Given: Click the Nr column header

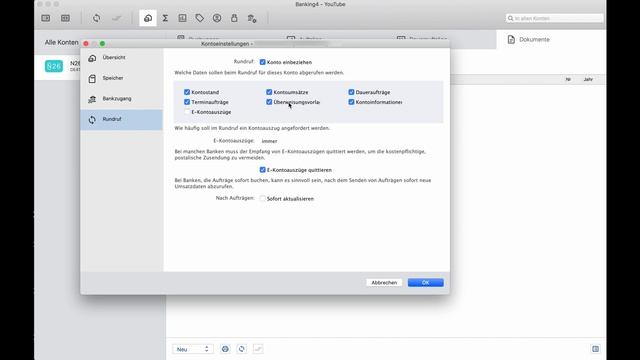Looking at the screenshot, I should [x=568, y=80].
